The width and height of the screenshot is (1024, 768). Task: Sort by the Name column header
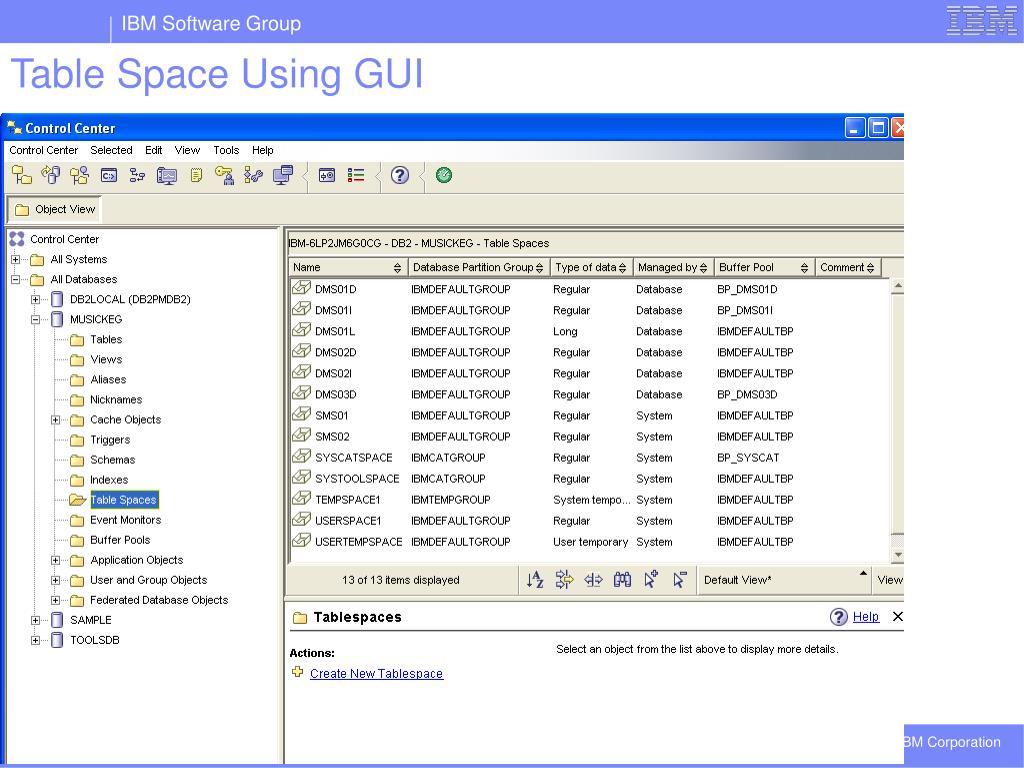tap(347, 267)
